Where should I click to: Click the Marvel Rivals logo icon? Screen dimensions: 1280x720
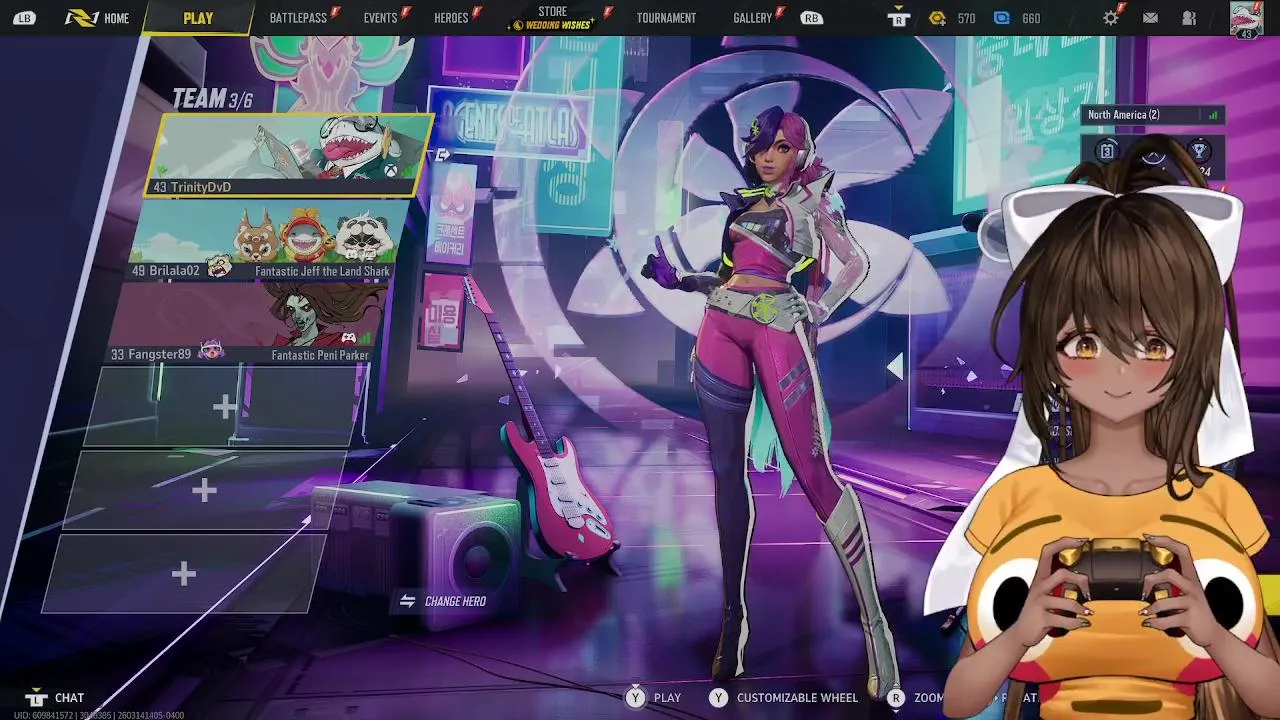tap(81, 18)
